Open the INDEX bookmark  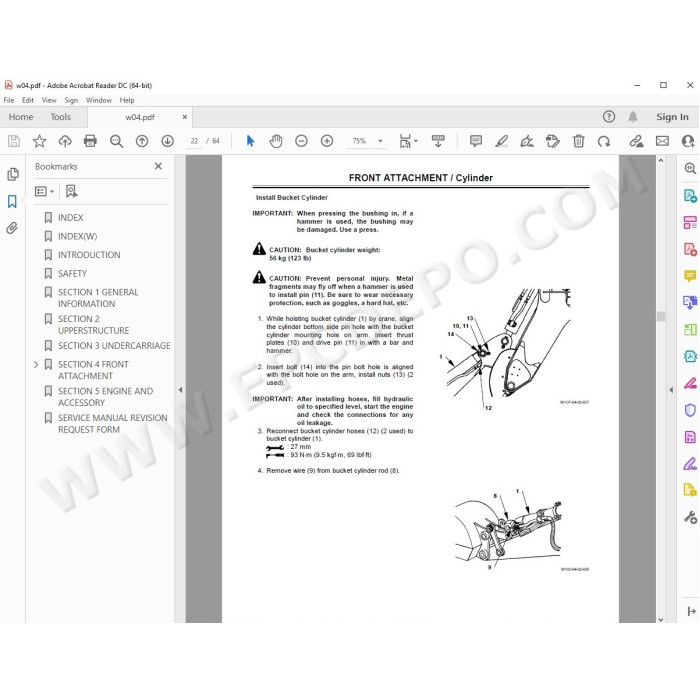pyautogui.click(x=71, y=217)
